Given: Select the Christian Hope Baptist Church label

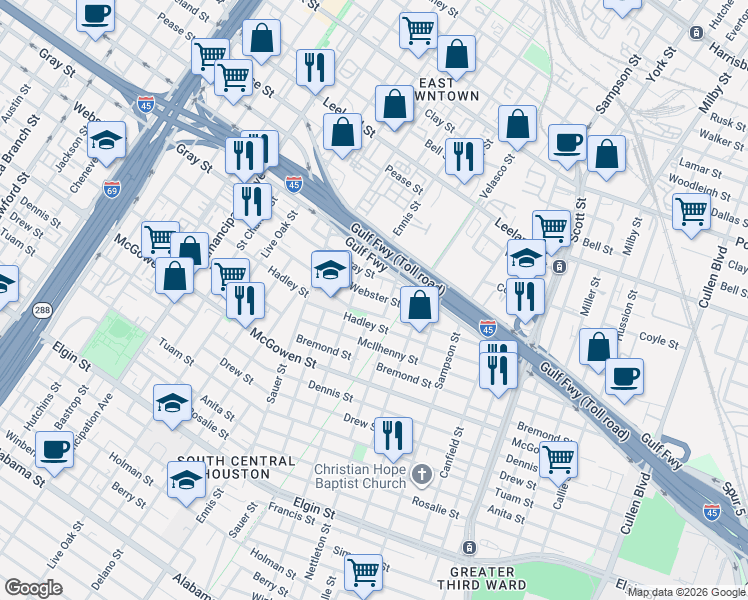Looking at the screenshot, I should pos(360,476).
